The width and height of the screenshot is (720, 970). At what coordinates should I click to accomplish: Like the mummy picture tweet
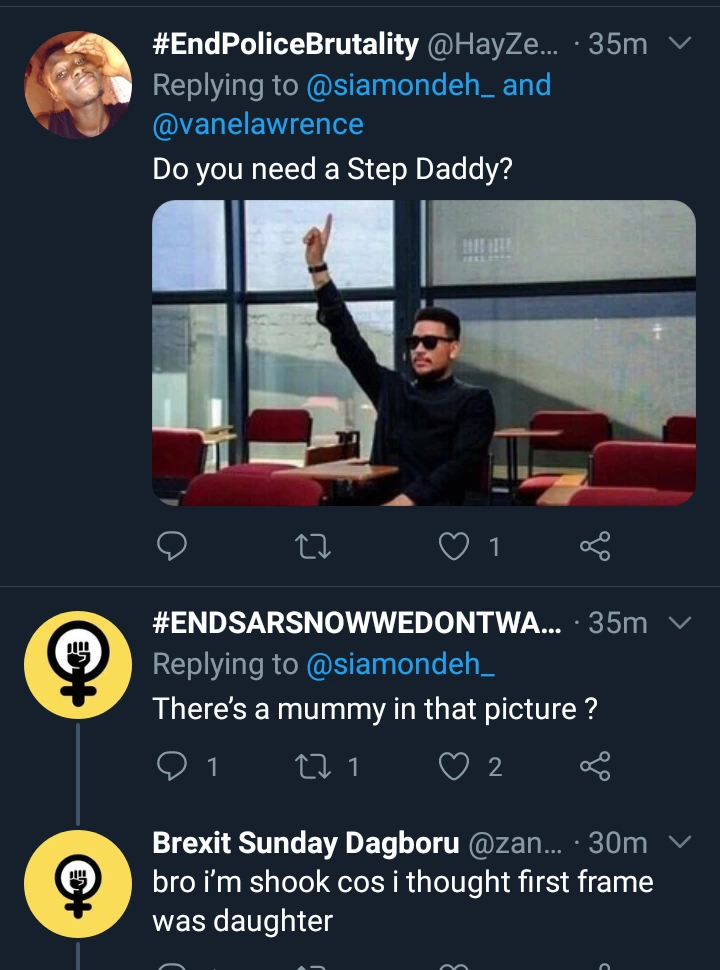tap(455, 767)
